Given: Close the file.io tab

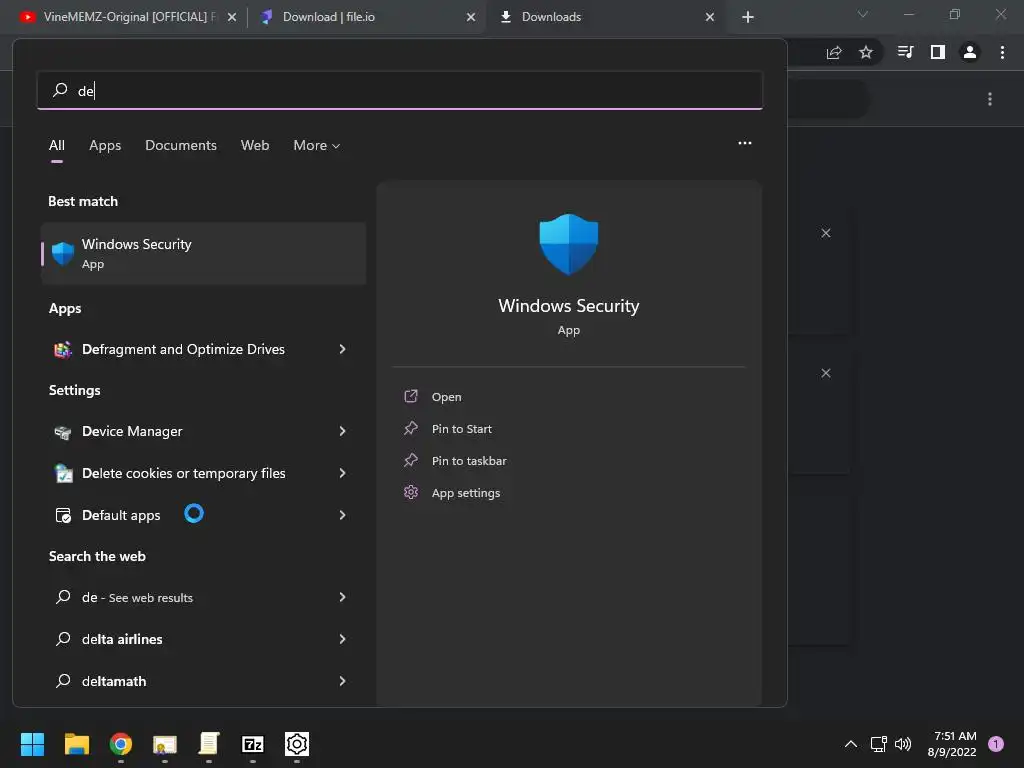Looking at the screenshot, I should (471, 17).
